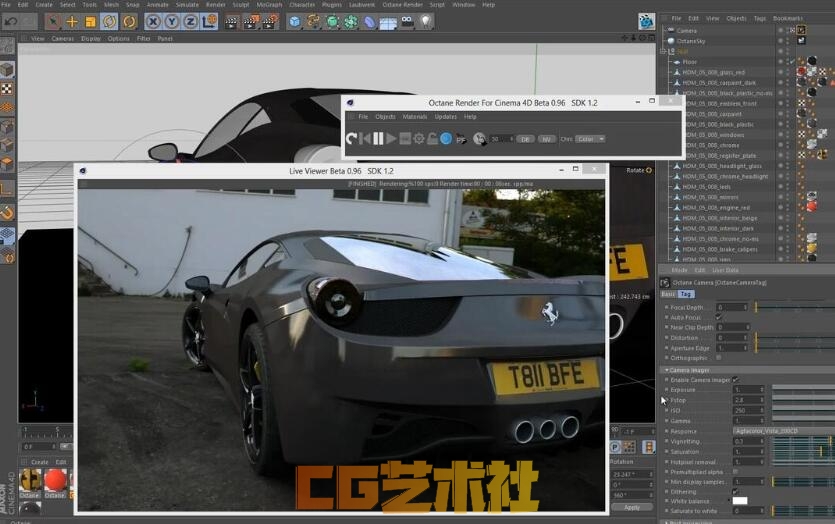Open the purple deformer icon
The width and height of the screenshot is (835, 524).
370,22
